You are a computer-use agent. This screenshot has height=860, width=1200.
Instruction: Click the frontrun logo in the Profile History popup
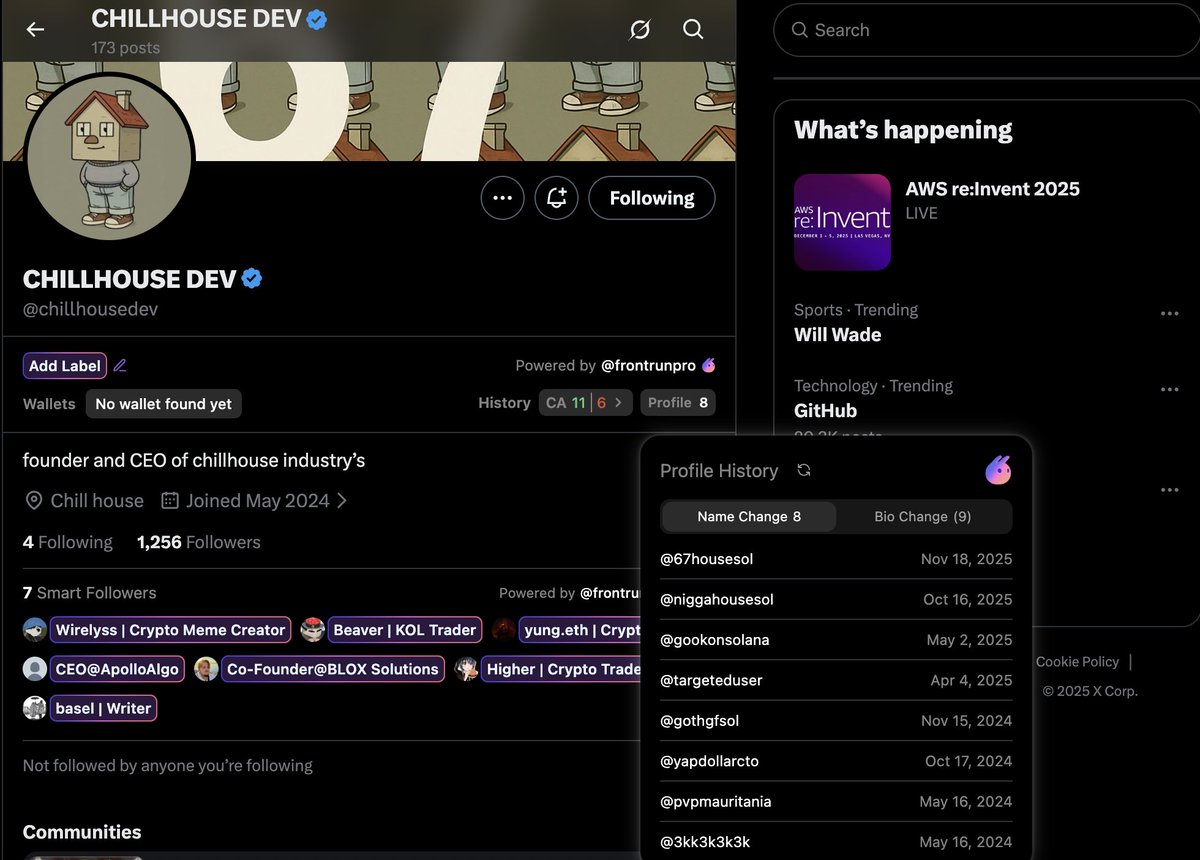pos(998,470)
